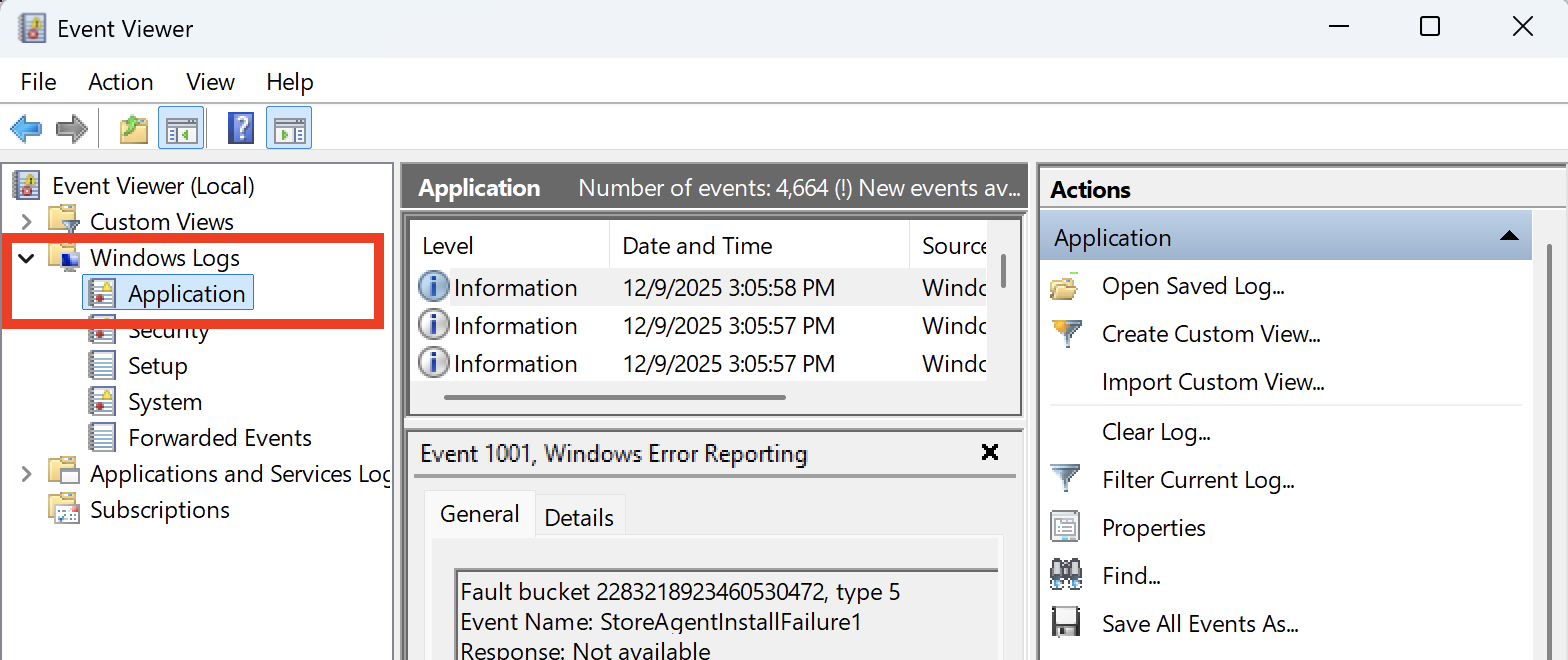Click the binoculars Find icon
1568x660 pixels.
pyautogui.click(x=1067, y=576)
